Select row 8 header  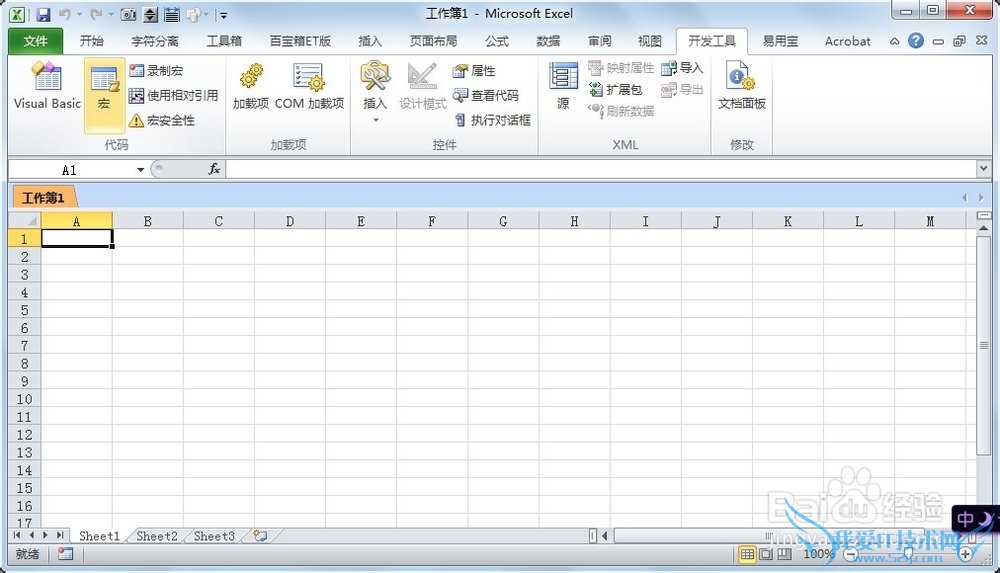pos(25,363)
